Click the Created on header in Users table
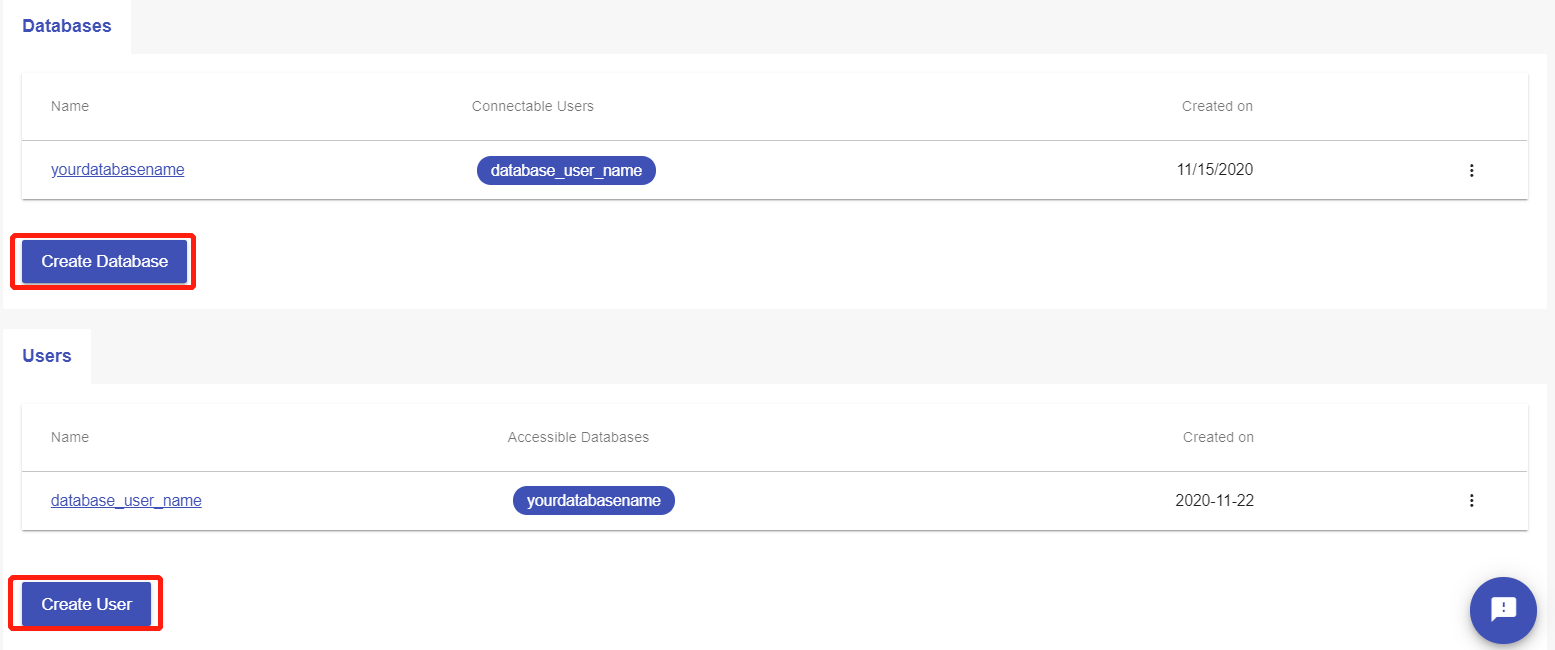 (1217, 437)
